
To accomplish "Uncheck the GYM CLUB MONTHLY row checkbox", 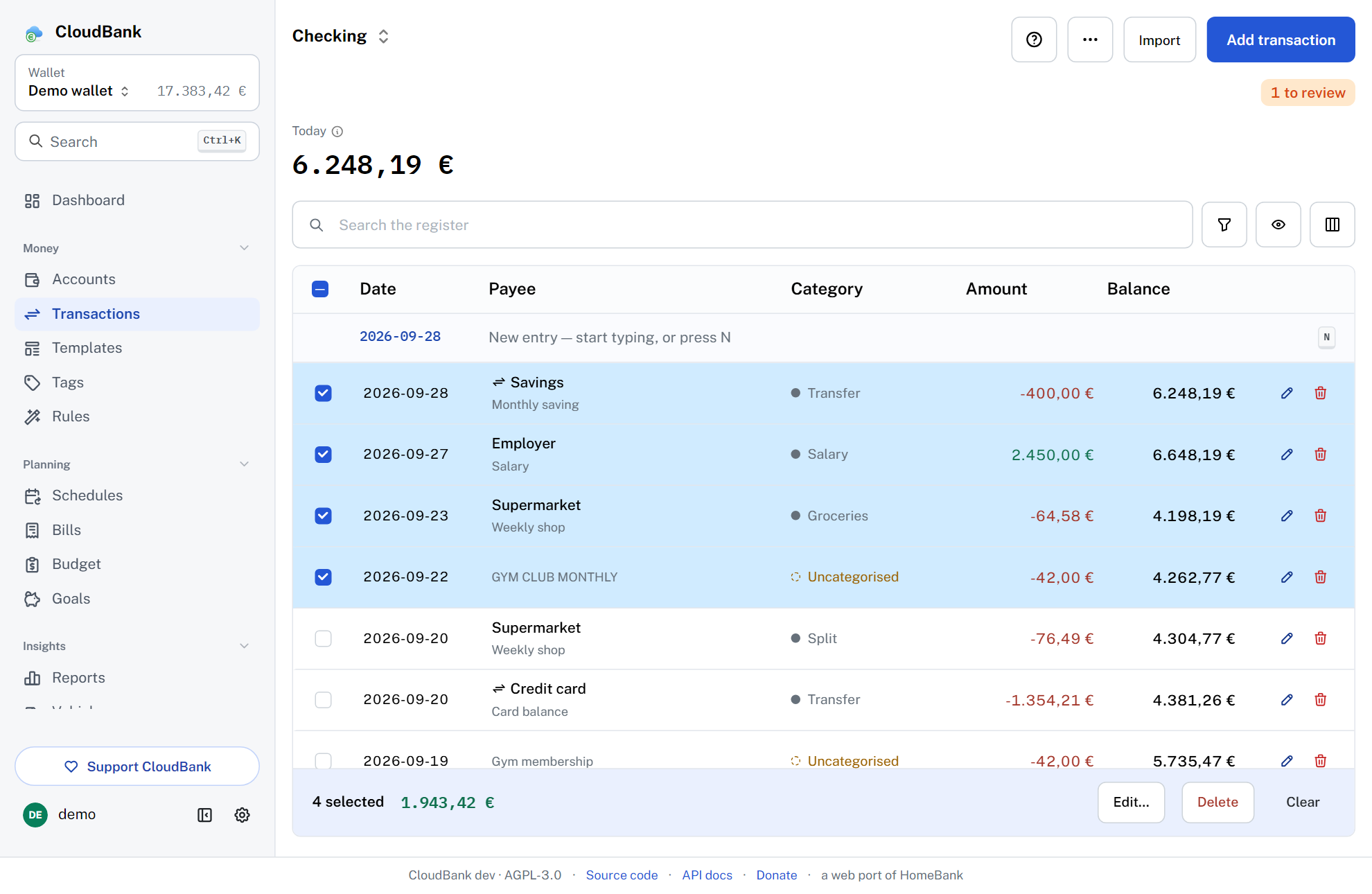I will tap(323, 577).
